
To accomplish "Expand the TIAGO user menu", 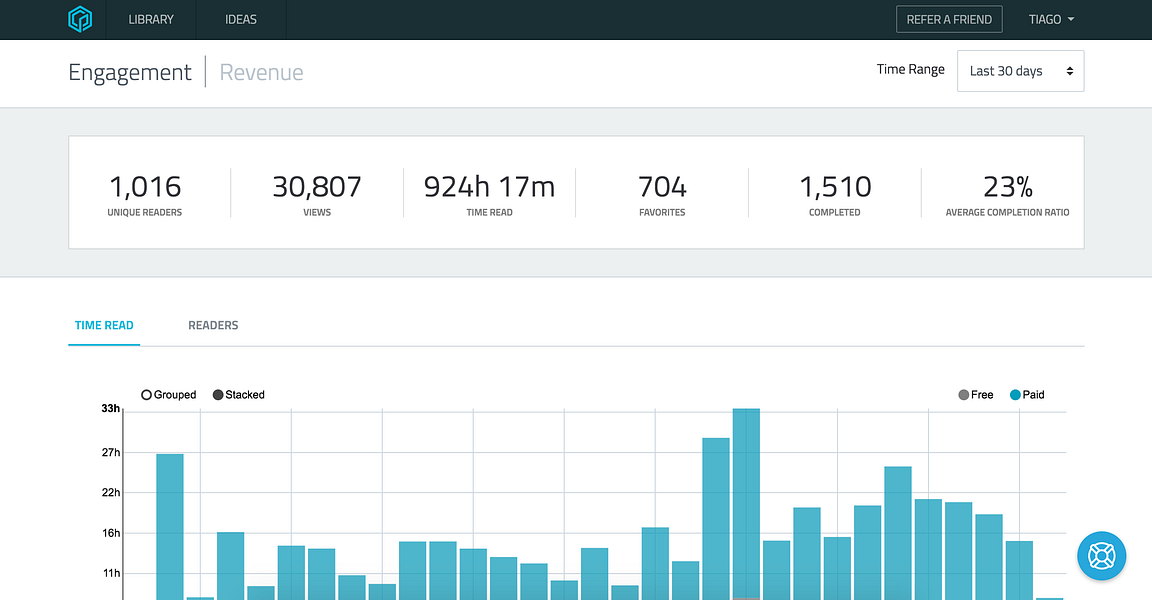I will click(1051, 20).
